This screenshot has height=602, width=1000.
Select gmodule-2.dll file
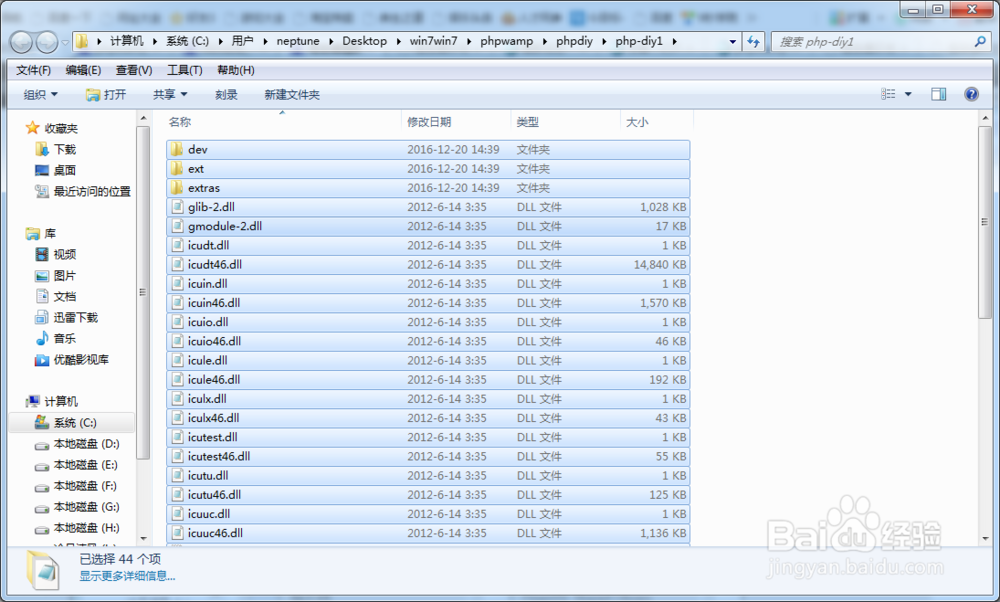(x=428, y=226)
